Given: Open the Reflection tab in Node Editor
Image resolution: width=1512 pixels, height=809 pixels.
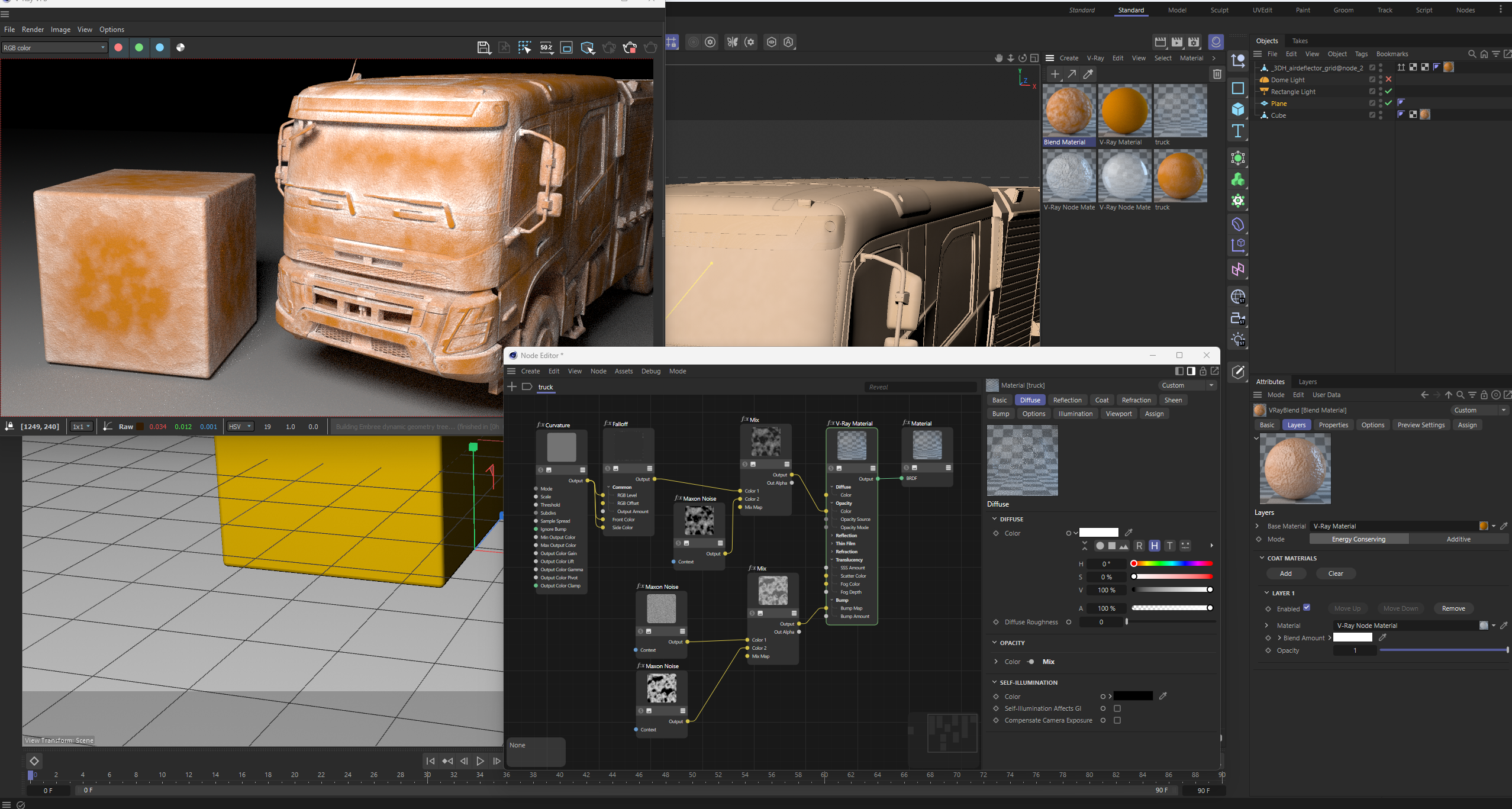Looking at the screenshot, I should tap(1067, 400).
